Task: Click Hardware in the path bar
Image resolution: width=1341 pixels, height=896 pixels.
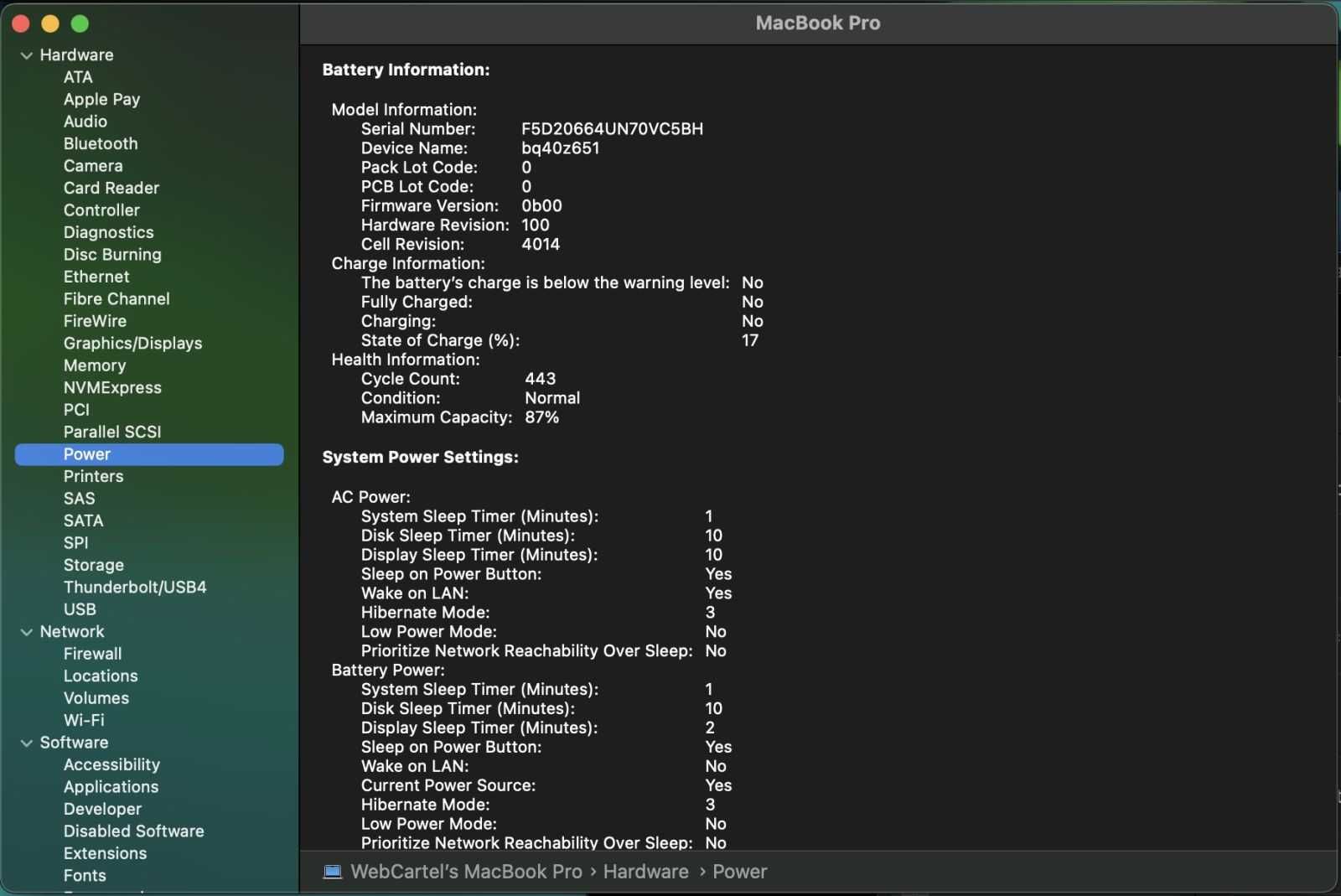Action: pos(645,872)
